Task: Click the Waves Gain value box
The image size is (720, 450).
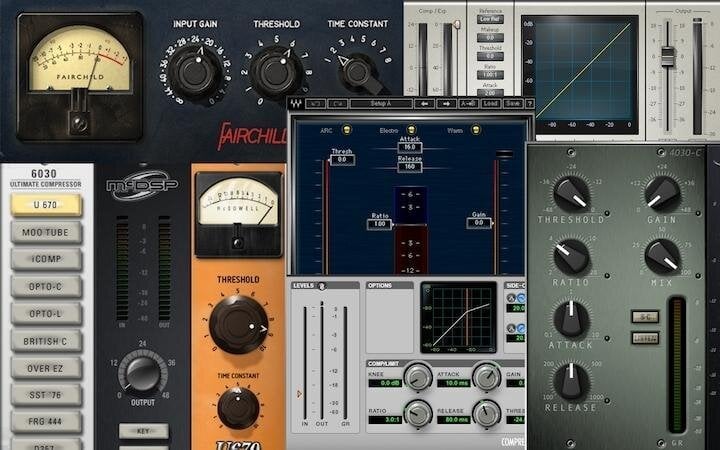Action: point(478,223)
